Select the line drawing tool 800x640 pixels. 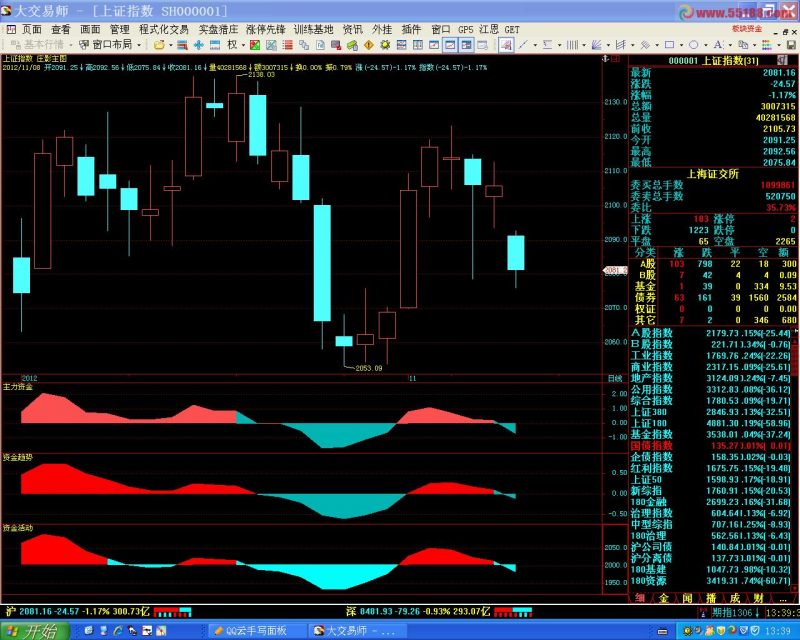pyautogui.click(x=523, y=45)
